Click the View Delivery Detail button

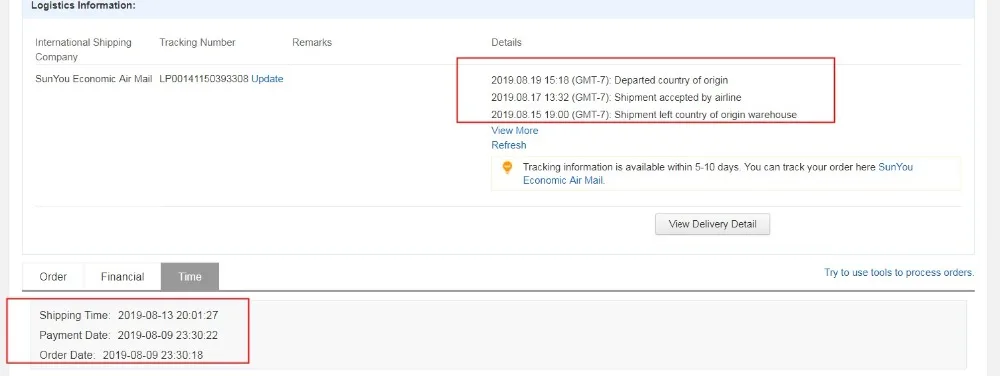pyautogui.click(x=712, y=224)
